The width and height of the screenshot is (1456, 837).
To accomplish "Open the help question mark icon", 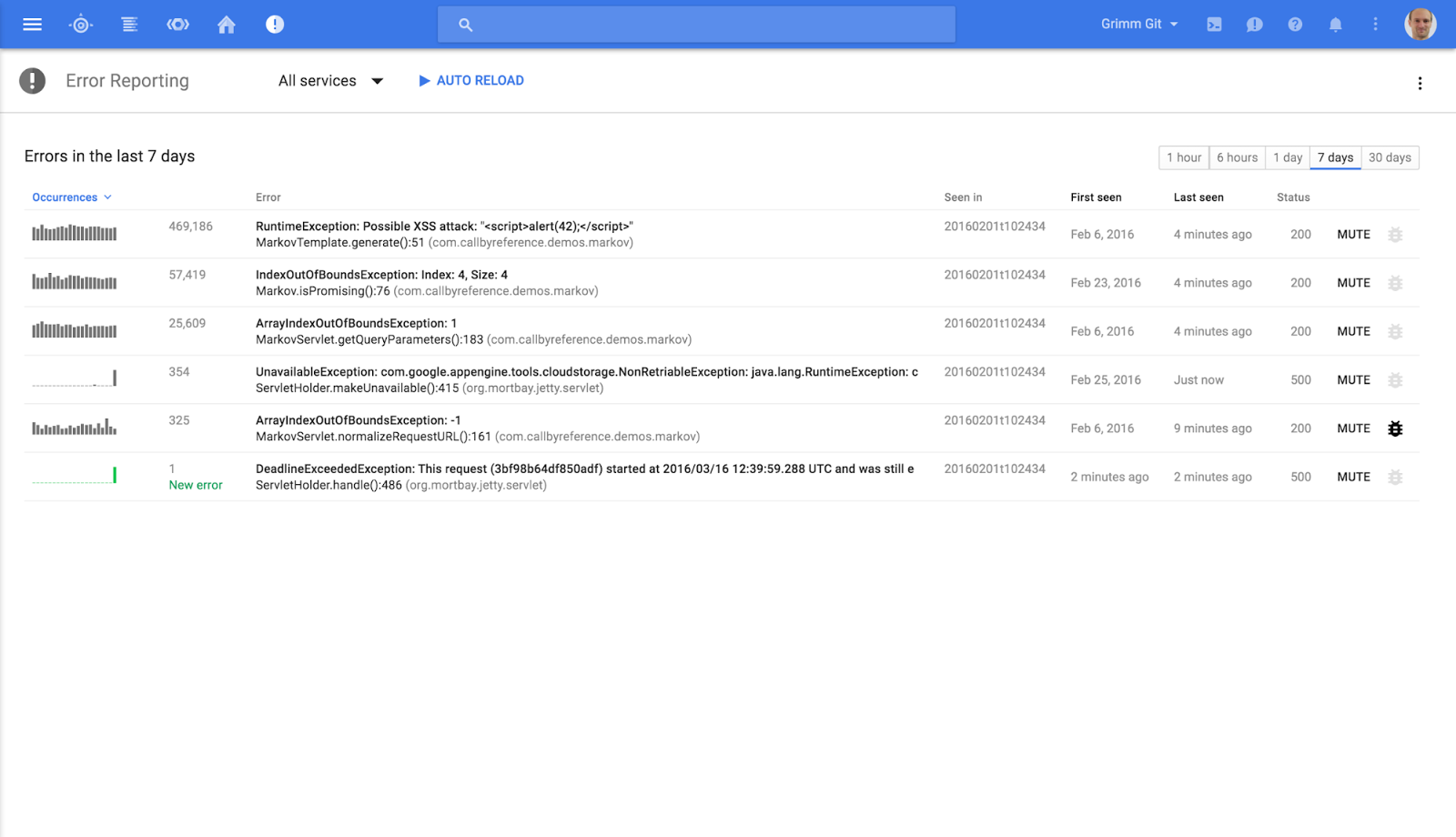I will tap(1295, 25).
